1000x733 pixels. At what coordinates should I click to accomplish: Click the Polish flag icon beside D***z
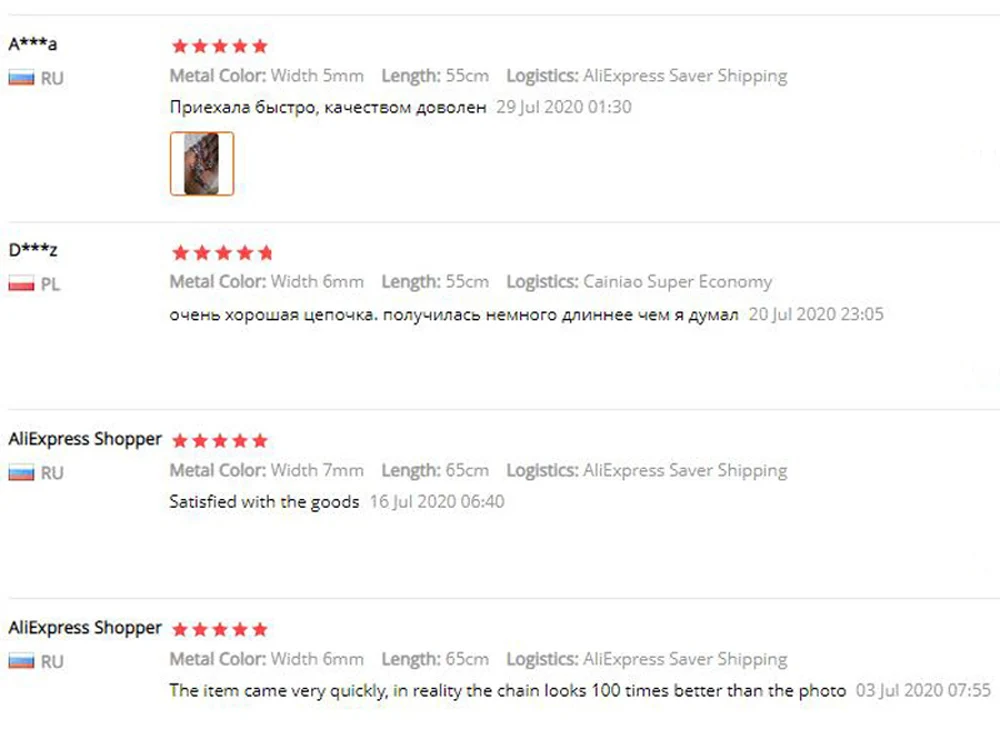pyautogui.click(x=21, y=284)
